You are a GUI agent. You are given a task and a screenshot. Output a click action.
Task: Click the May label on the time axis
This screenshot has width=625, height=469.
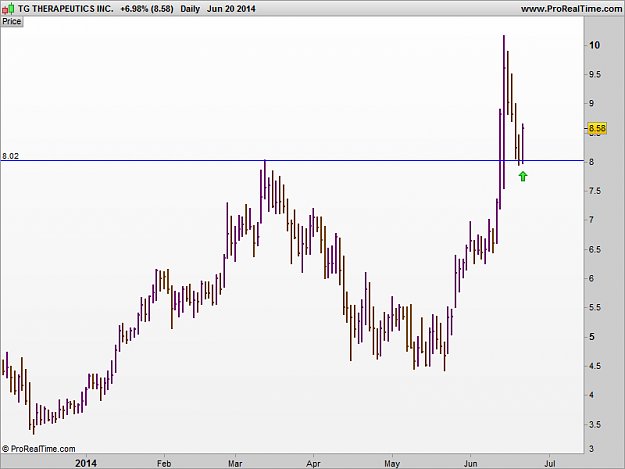tap(392, 463)
